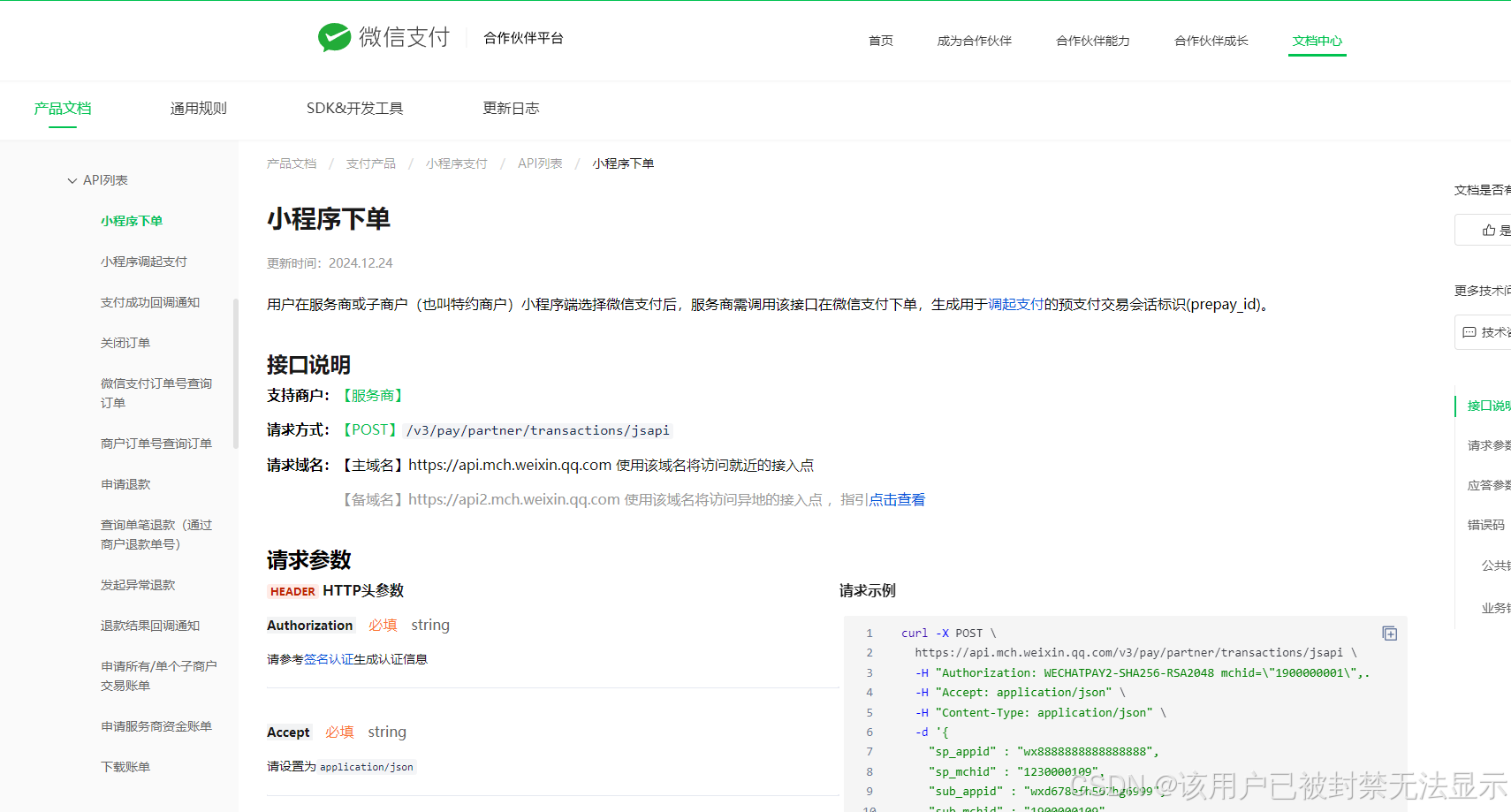The height and width of the screenshot is (812, 1511).
Task: Click the 小程序下单 page heading
Action: [x=329, y=218]
